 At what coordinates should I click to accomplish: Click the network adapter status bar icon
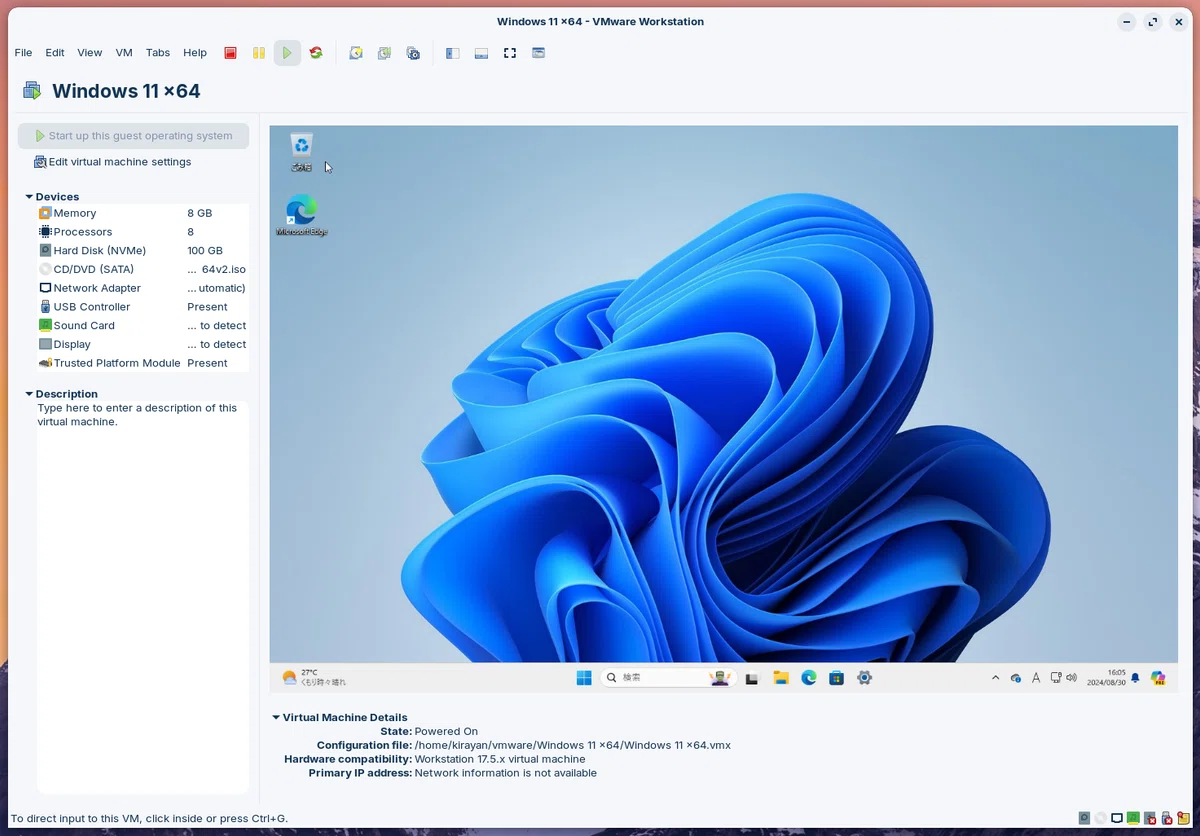click(x=1117, y=818)
